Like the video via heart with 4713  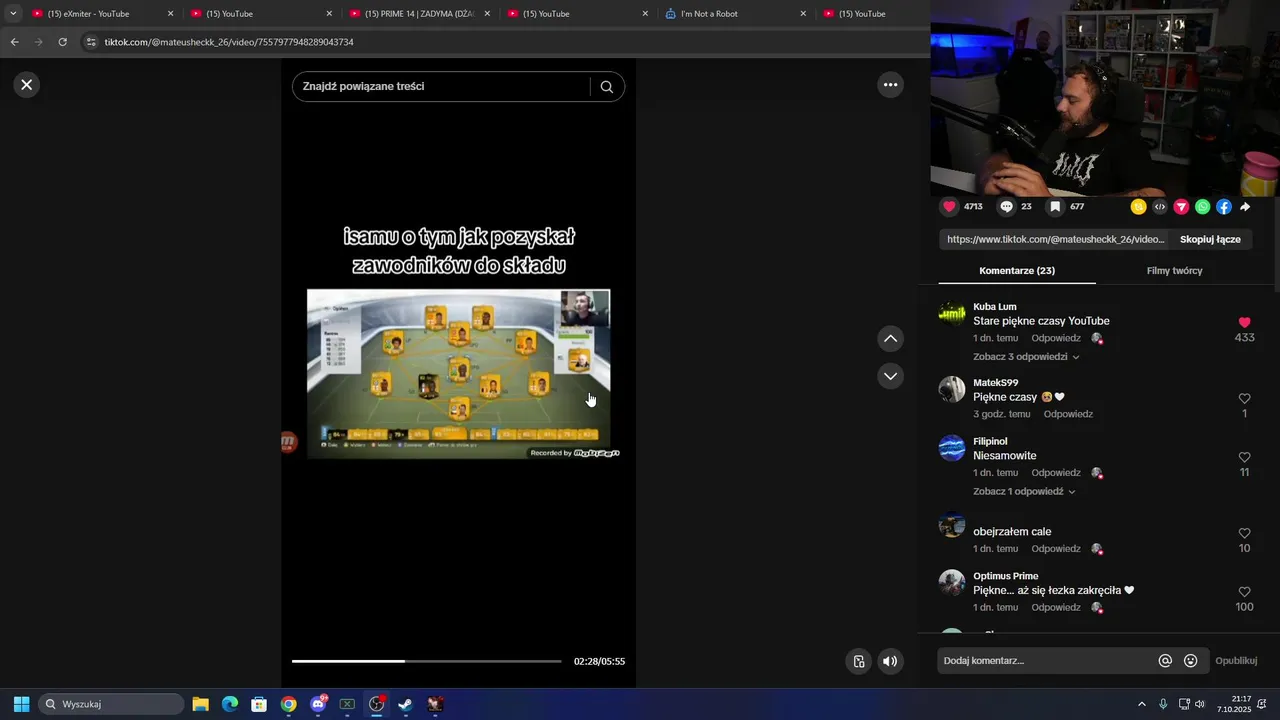pos(949,207)
